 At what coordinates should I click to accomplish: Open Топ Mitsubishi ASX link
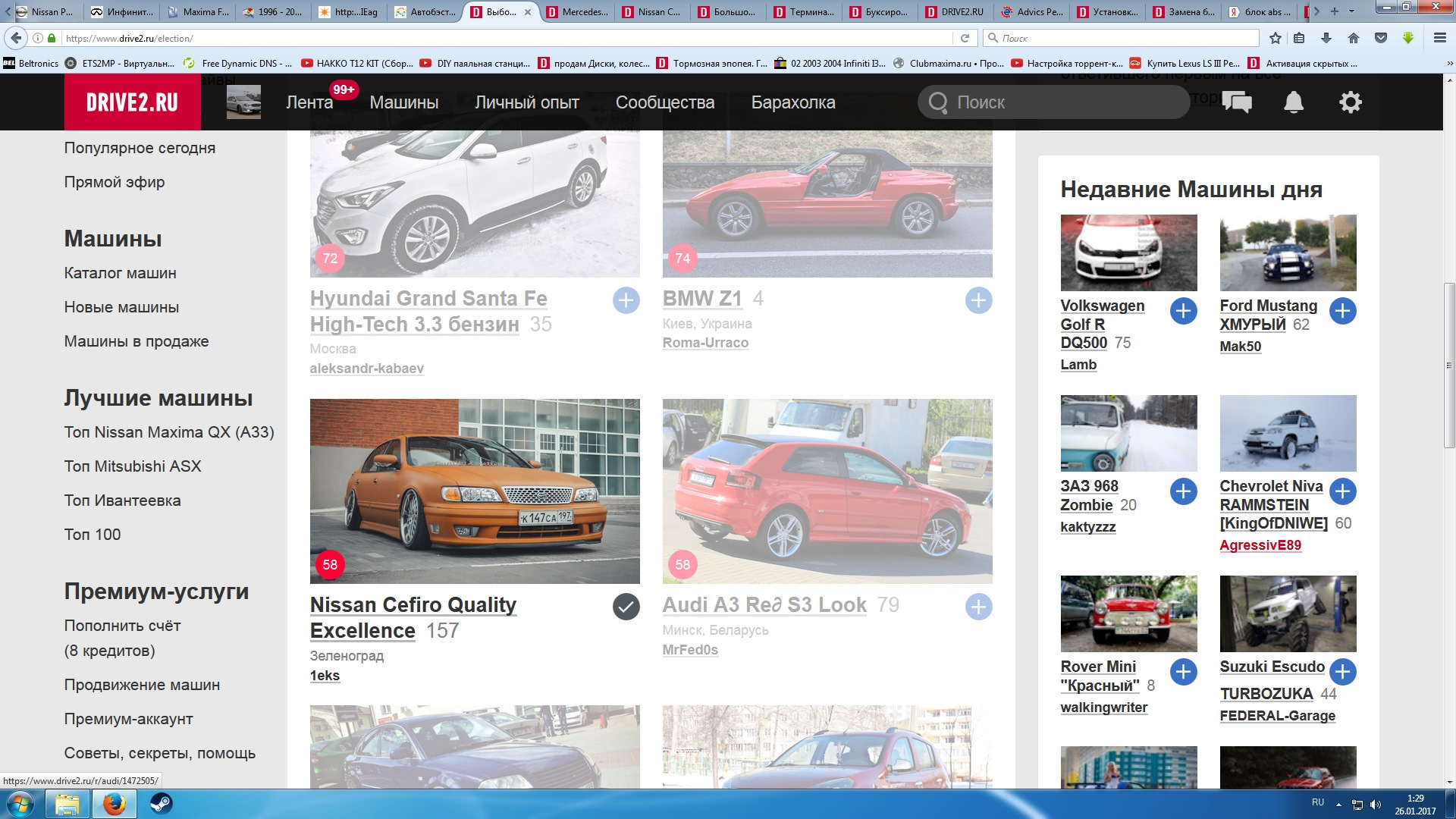pyautogui.click(x=133, y=466)
